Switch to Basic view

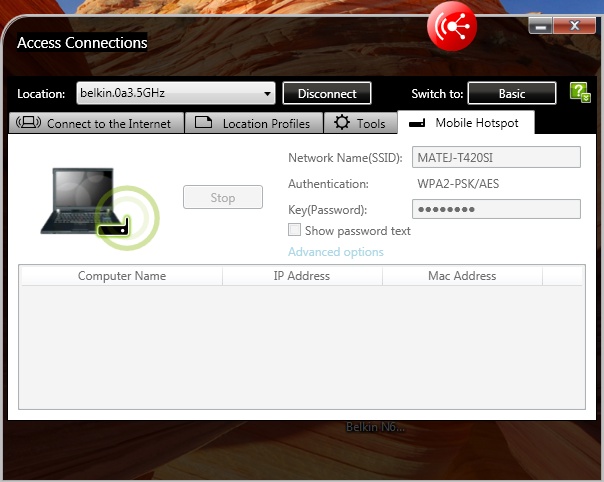point(512,94)
